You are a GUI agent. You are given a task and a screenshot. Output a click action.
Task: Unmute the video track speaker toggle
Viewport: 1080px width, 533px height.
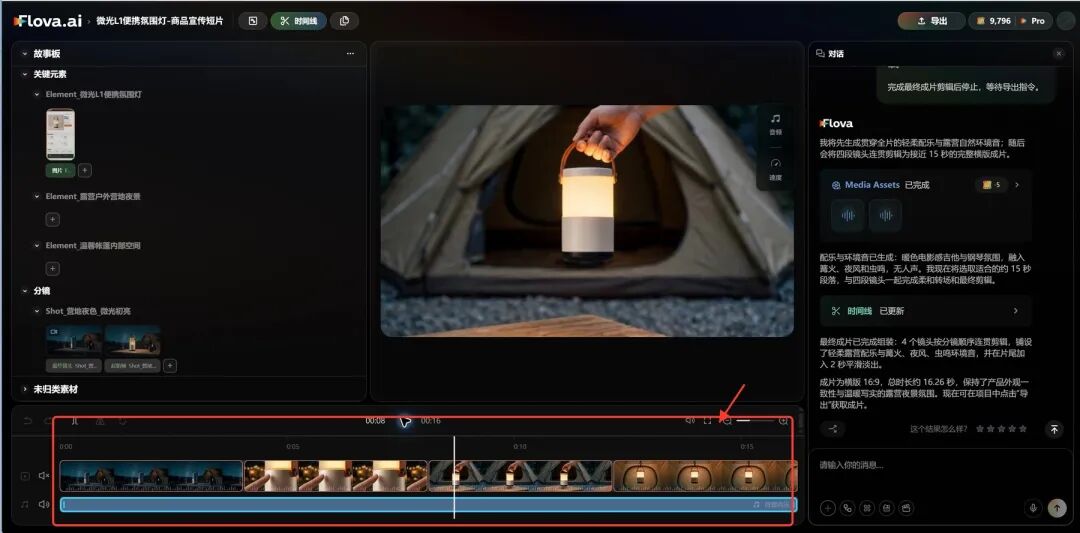point(44,476)
